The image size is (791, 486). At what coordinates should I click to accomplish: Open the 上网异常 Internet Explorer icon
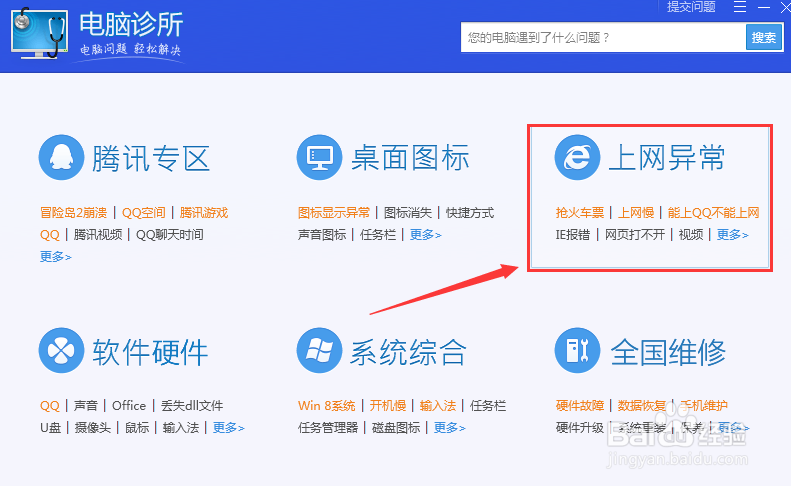click(577, 157)
